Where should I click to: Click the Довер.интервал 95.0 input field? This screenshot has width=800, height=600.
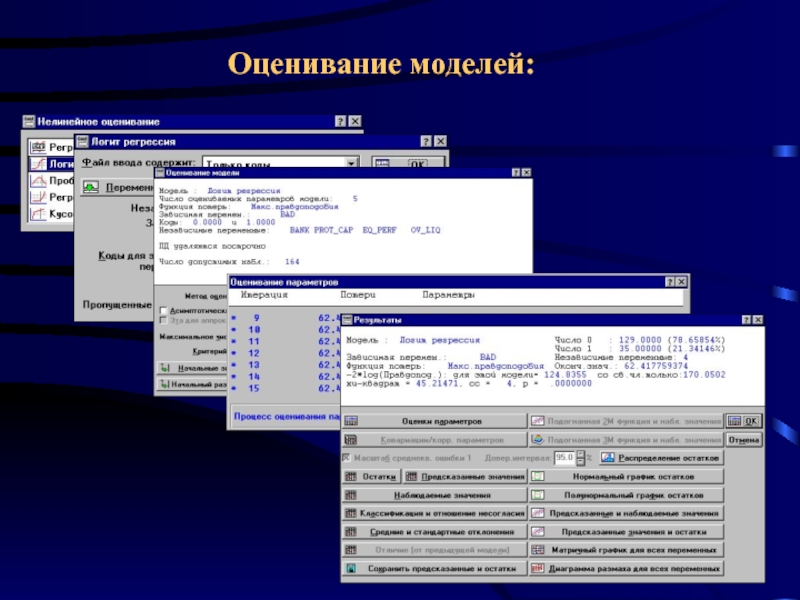564,458
